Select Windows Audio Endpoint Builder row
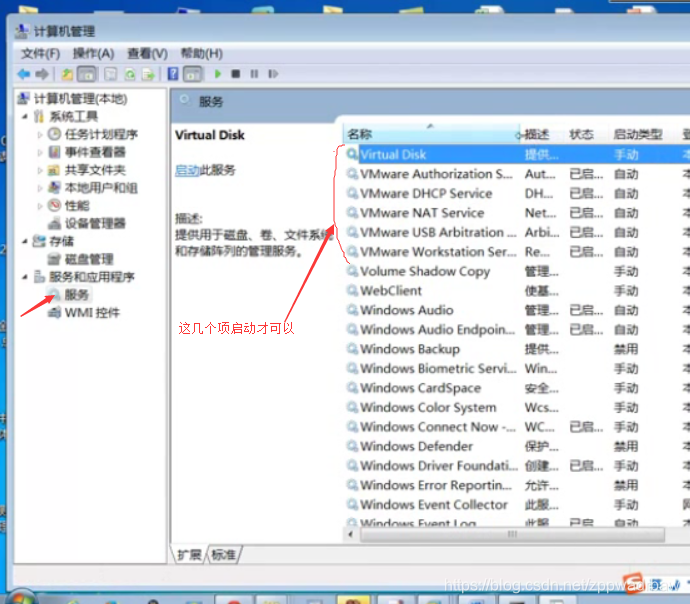 click(x=517, y=329)
